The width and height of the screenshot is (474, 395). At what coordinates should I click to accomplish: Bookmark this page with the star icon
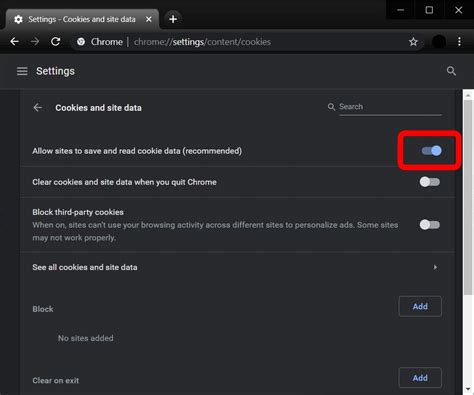click(413, 42)
